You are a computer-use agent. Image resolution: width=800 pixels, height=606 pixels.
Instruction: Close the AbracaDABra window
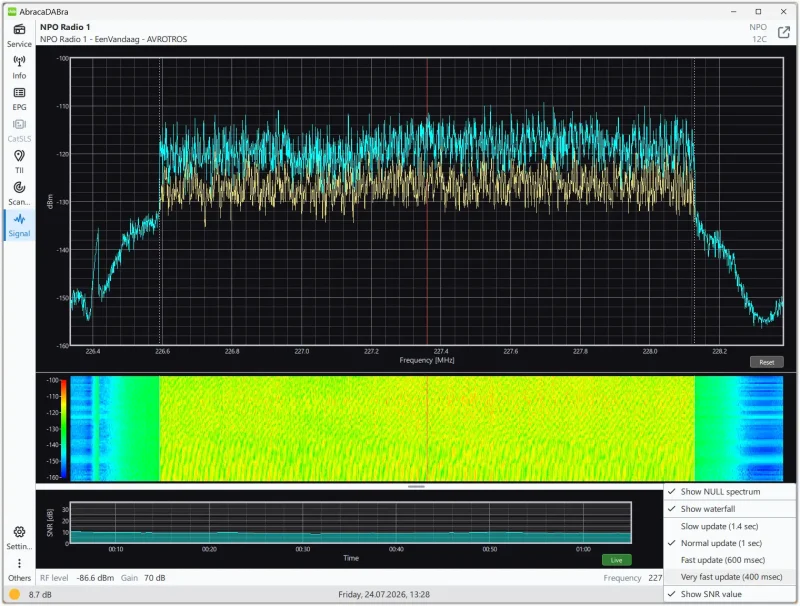pos(783,11)
